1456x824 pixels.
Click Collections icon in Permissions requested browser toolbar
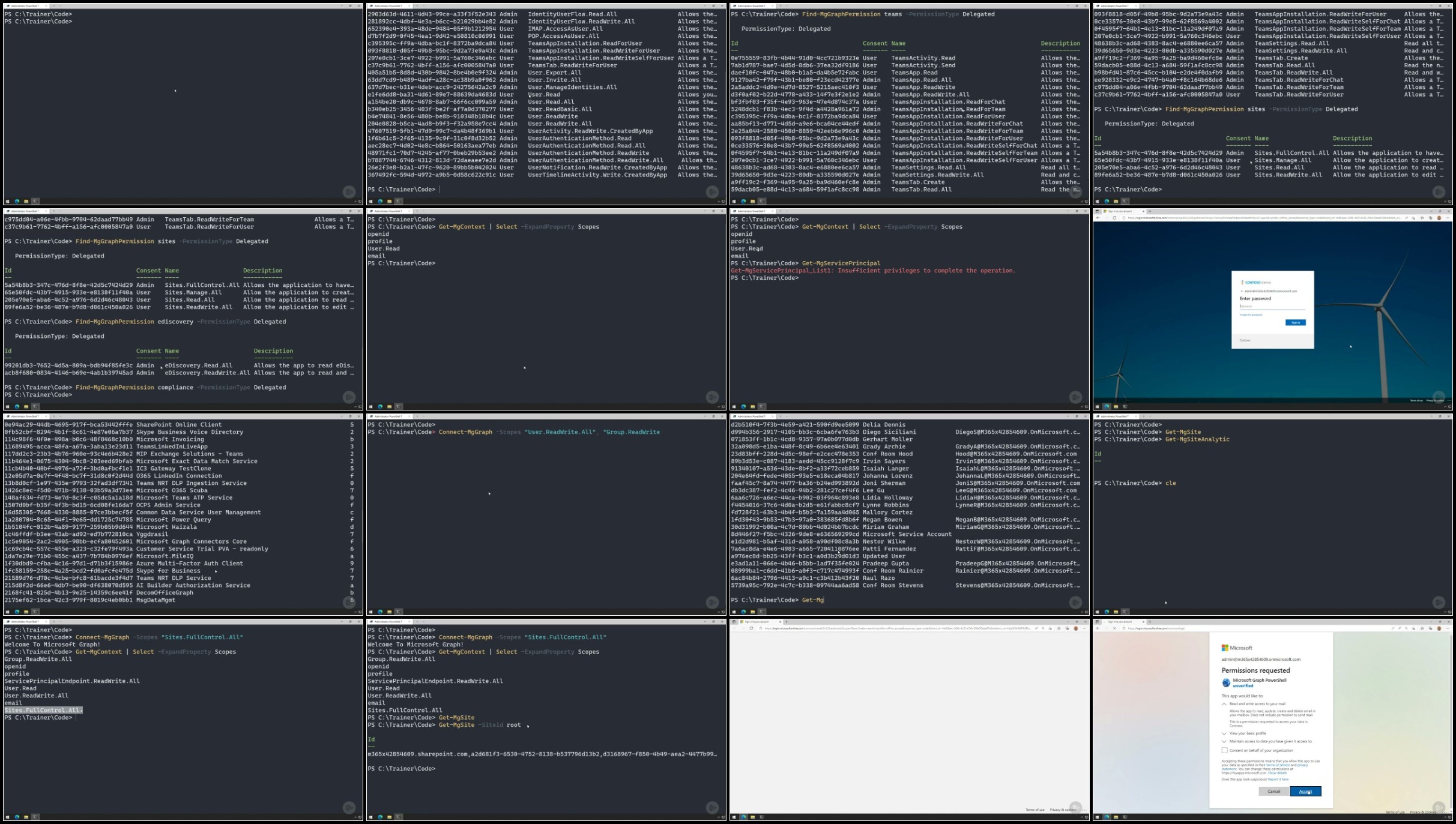[x=1430, y=628]
